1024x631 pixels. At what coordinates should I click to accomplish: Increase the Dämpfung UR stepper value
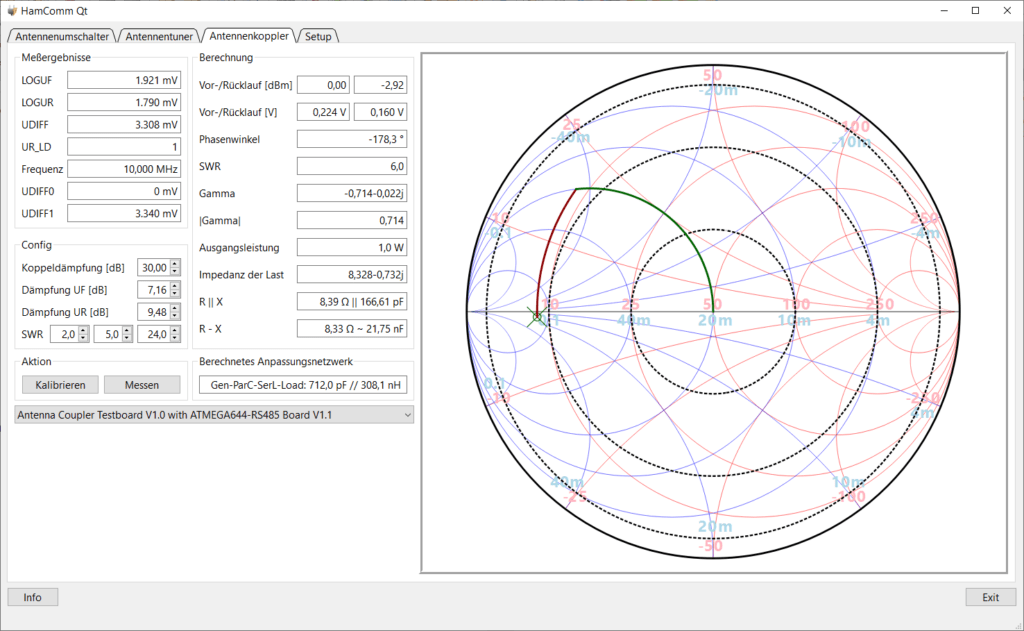175,308
